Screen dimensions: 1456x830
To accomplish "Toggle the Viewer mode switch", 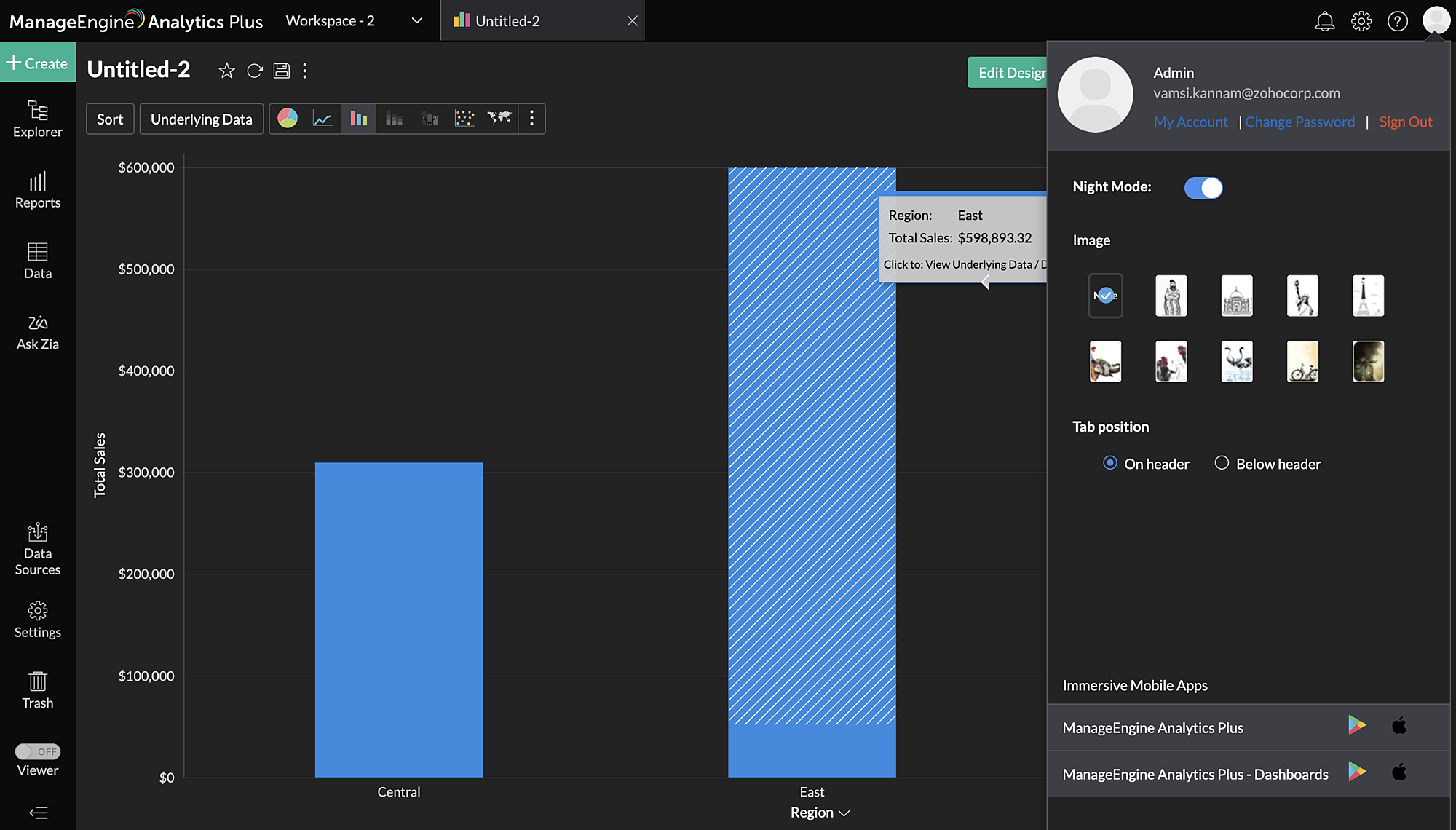I will pyautogui.click(x=38, y=751).
